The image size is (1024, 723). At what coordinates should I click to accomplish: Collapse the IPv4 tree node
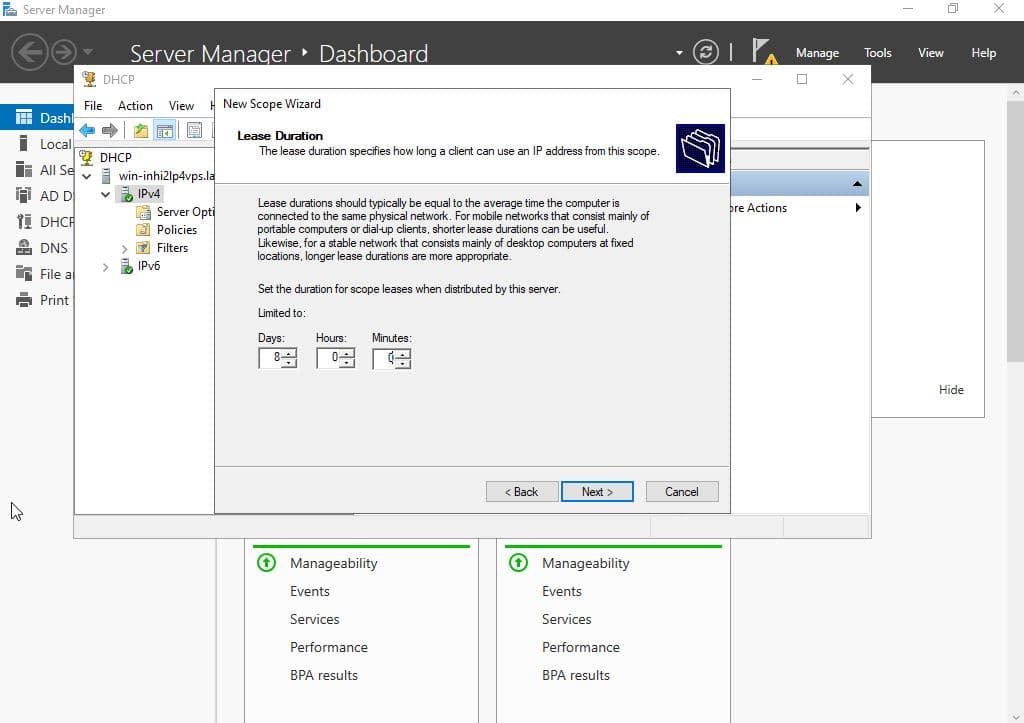(106, 194)
